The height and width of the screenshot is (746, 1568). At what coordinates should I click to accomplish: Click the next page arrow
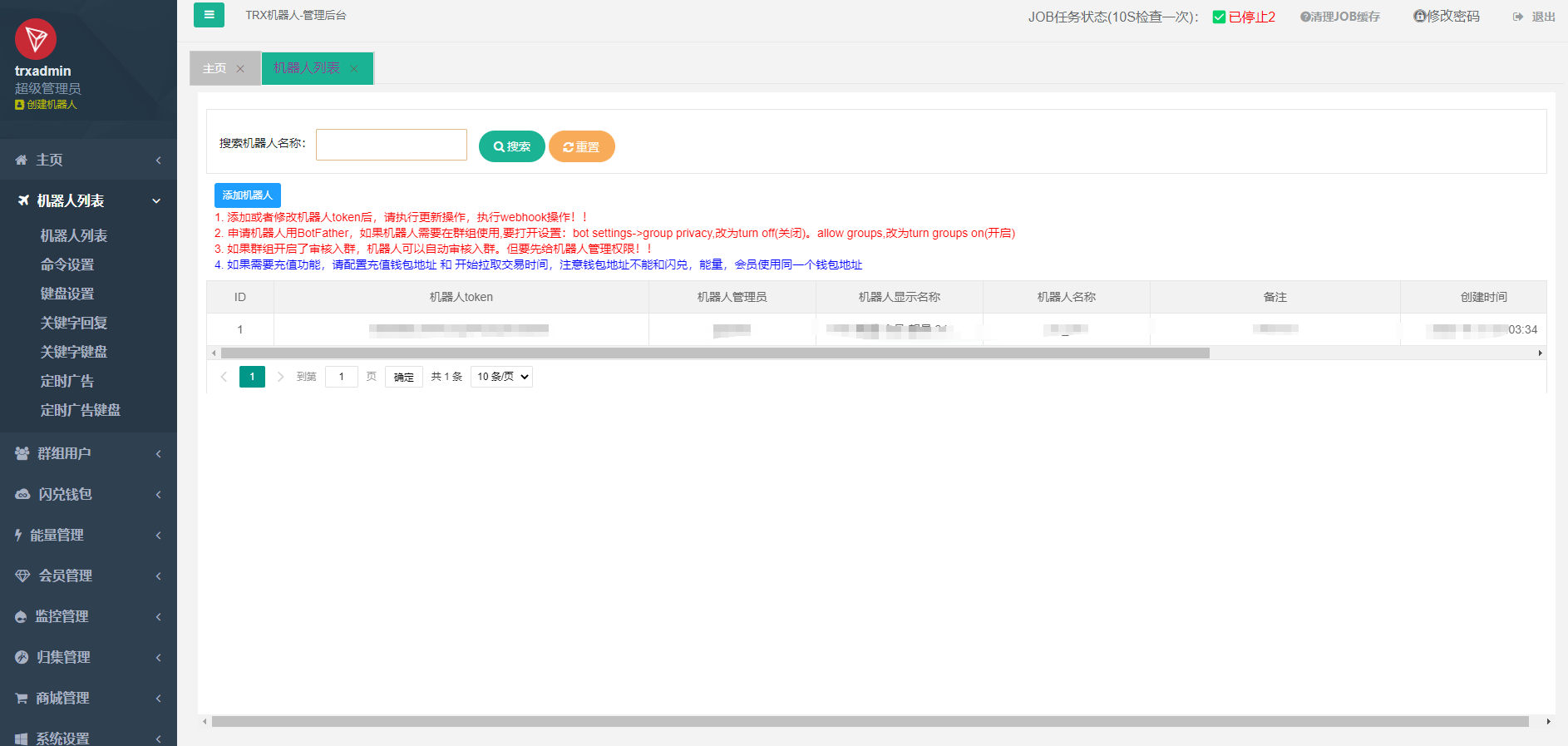tap(280, 377)
